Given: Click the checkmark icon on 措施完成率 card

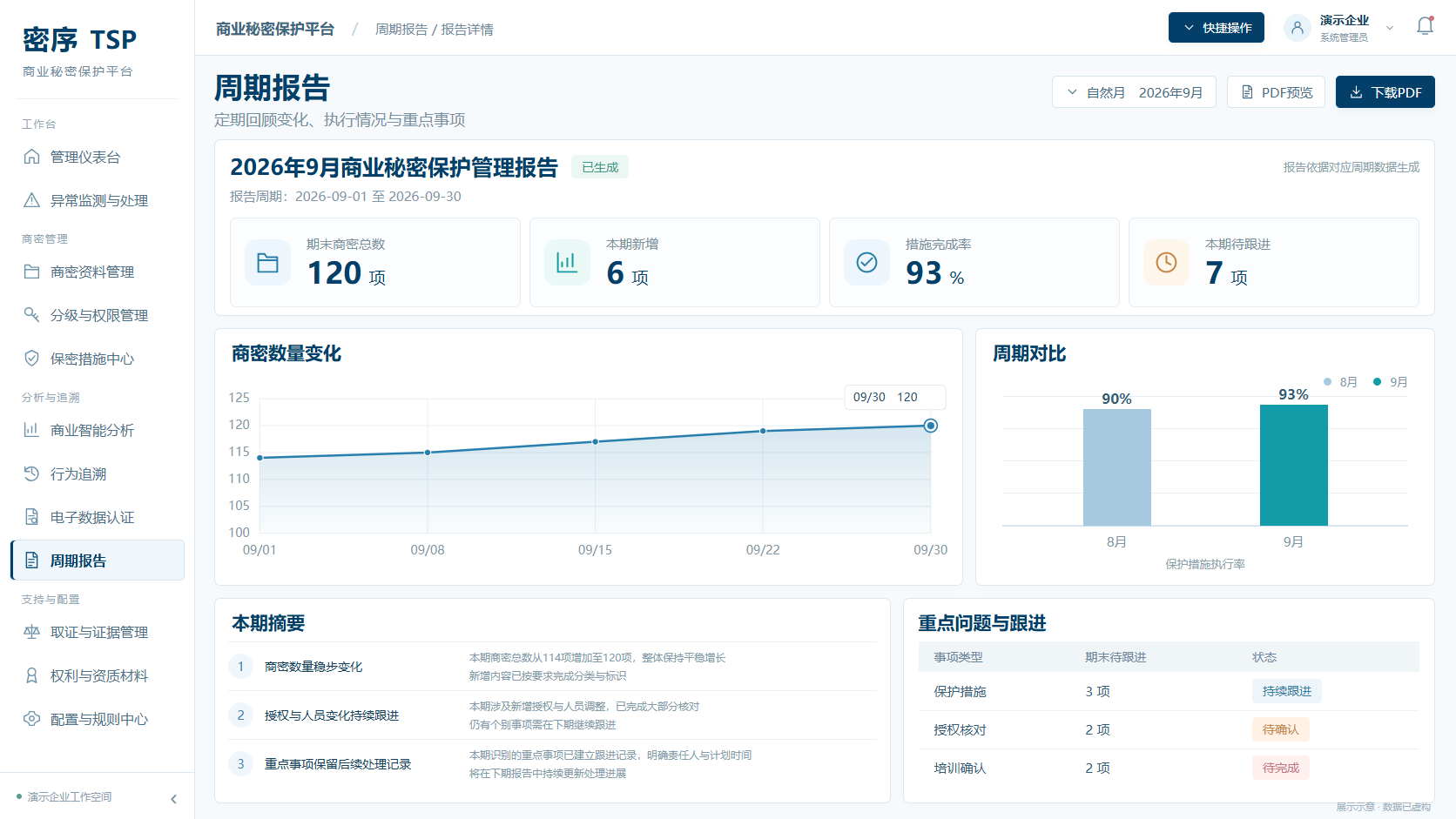Looking at the screenshot, I should pyautogui.click(x=866, y=263).
